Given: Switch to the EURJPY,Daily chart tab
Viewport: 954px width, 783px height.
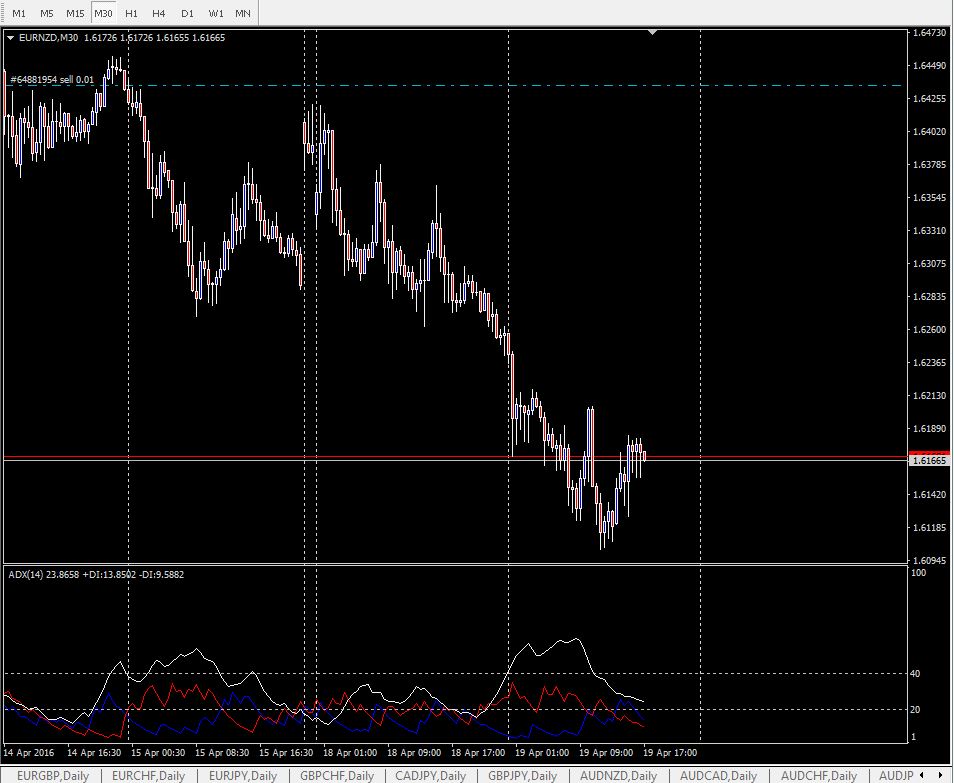Looking at the screenshot, I should tap(239, 775).
